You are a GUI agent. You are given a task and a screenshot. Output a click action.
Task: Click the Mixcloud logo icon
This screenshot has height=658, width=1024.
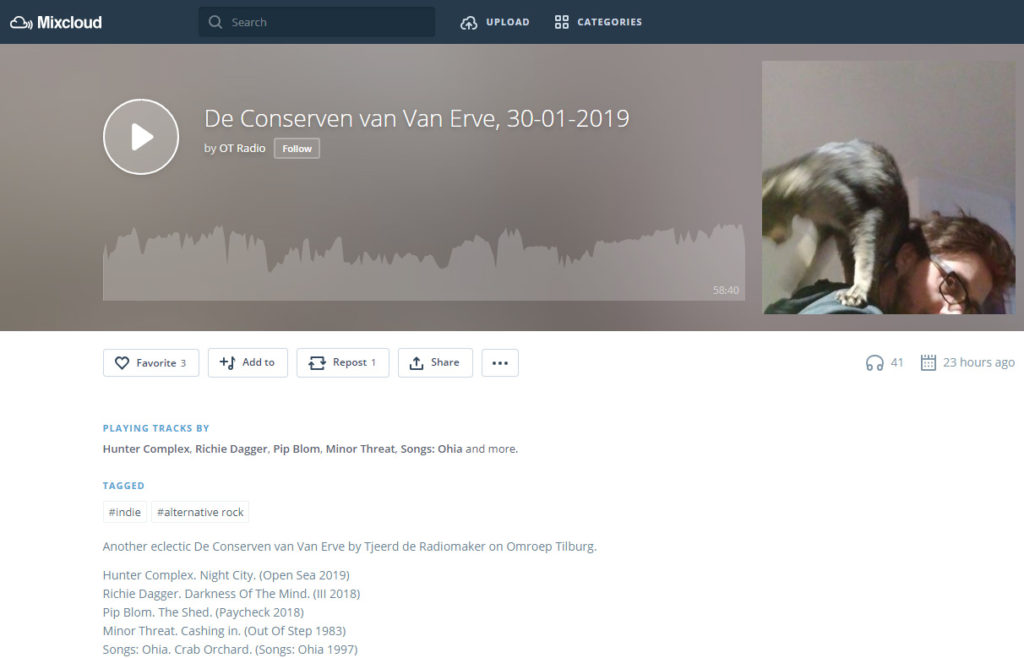point(21,23)
